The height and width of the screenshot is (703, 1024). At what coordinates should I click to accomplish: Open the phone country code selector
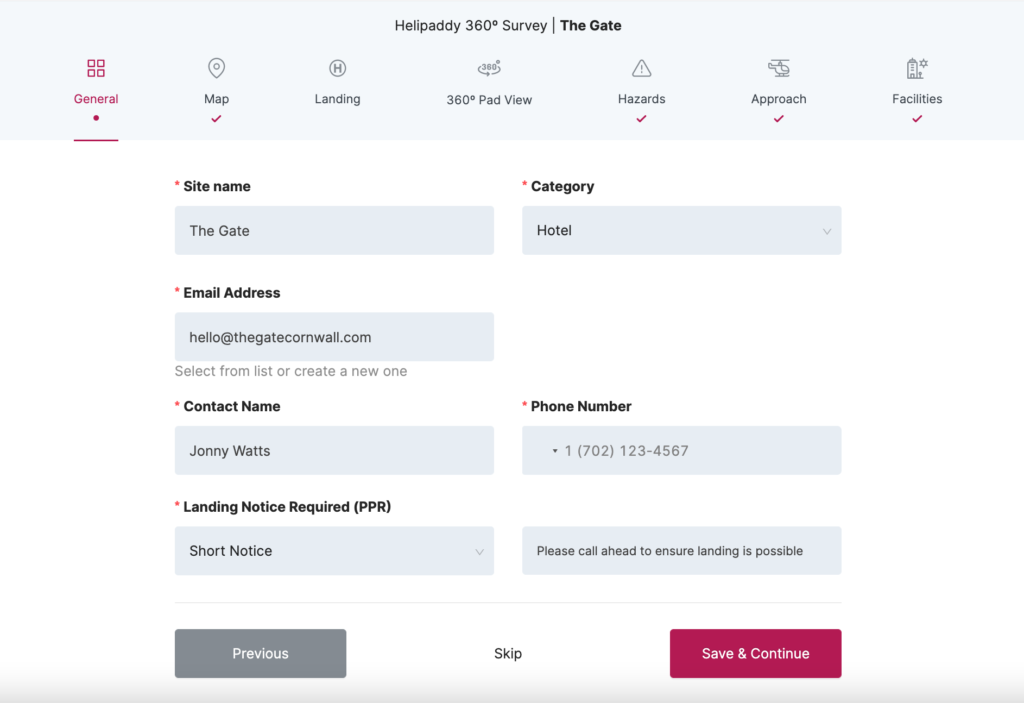[x=555, y=451]
